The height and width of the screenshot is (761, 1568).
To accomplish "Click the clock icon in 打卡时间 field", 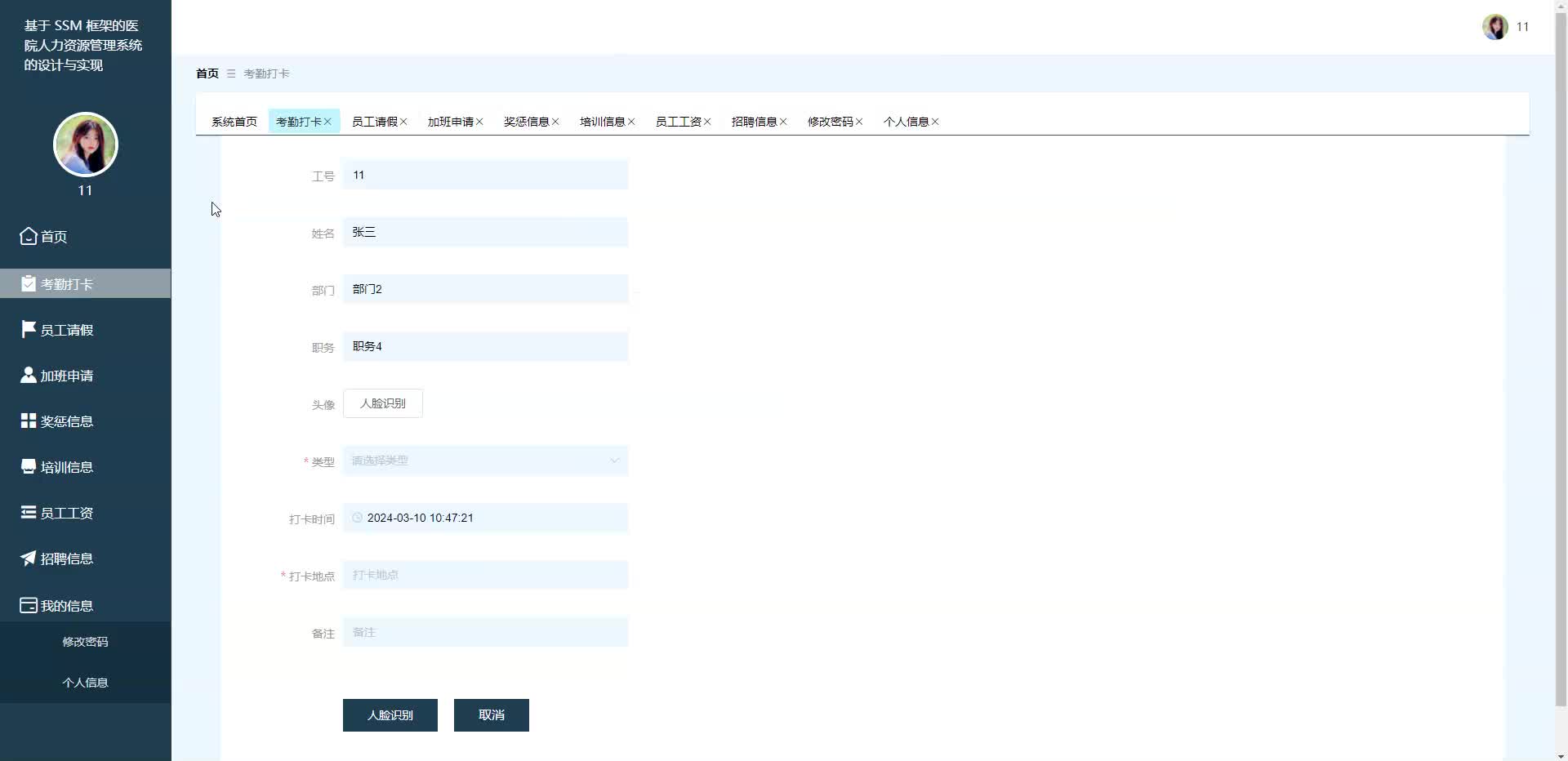I will click(357, 518).
